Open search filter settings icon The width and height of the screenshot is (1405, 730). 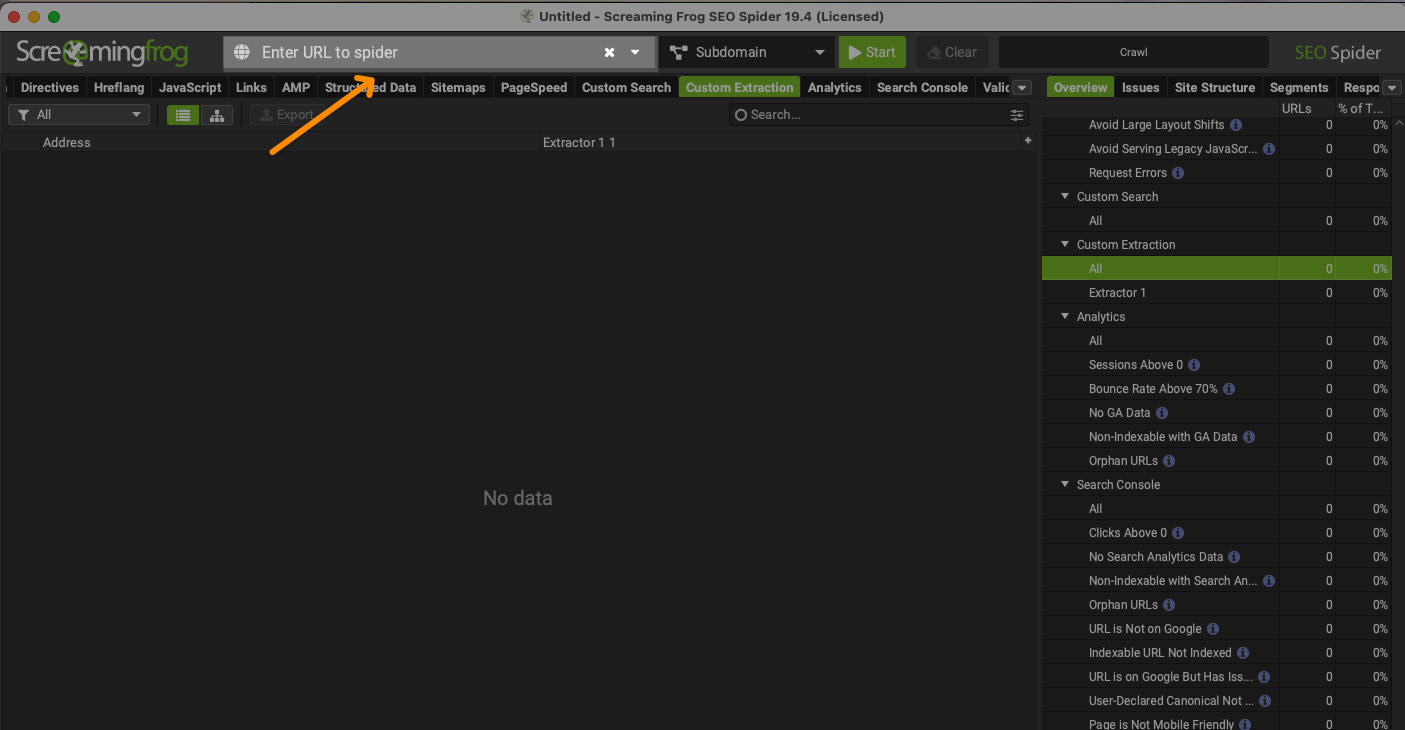pos(1017,115)
